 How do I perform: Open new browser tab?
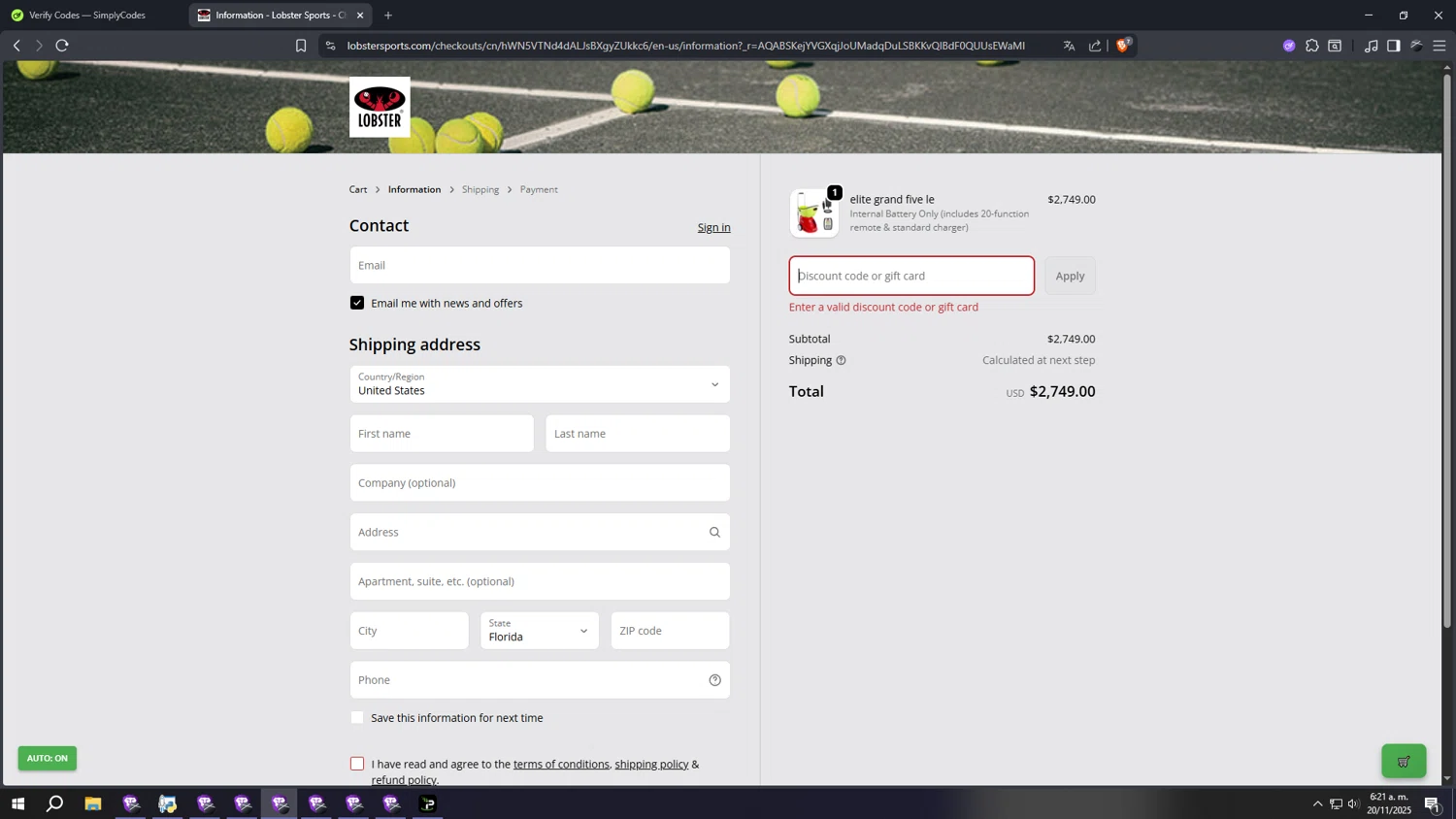388,16
